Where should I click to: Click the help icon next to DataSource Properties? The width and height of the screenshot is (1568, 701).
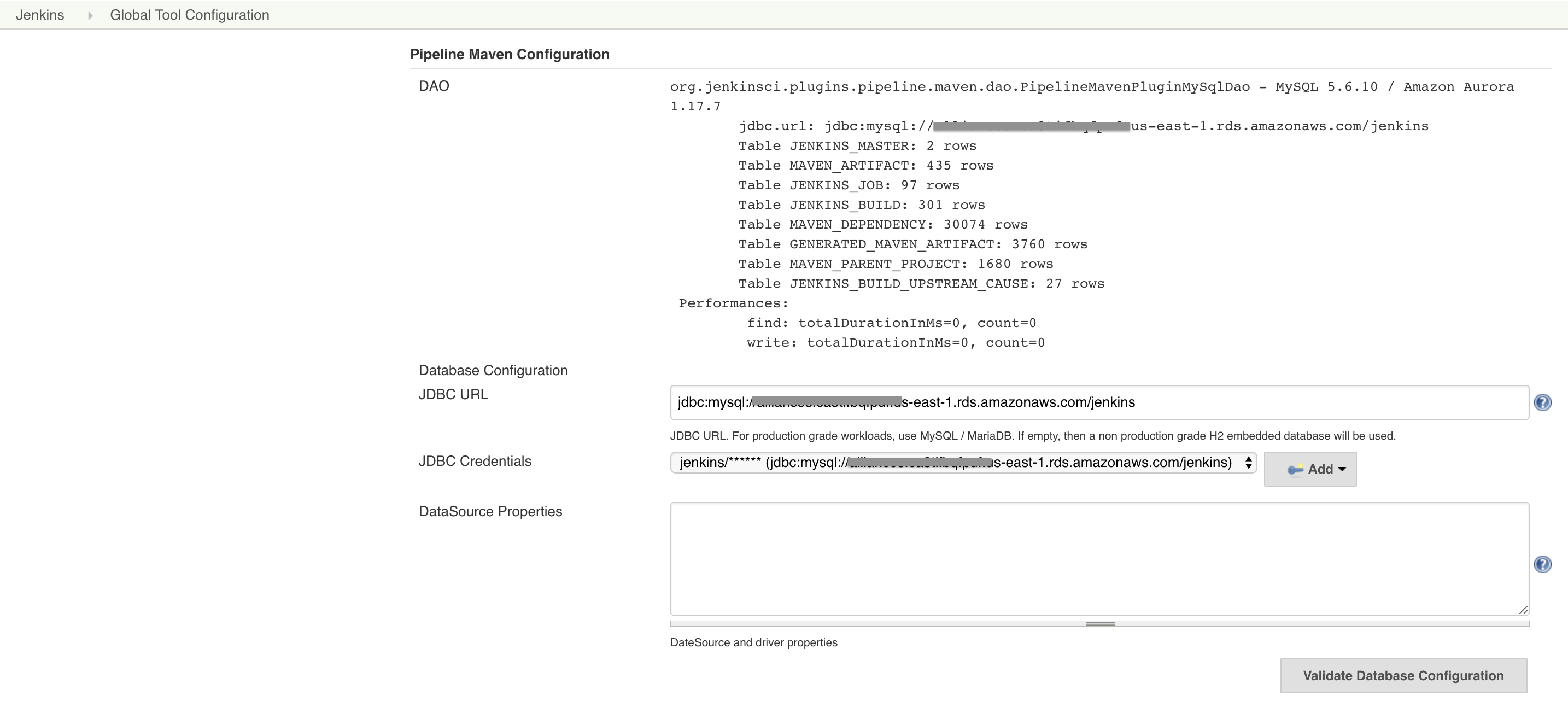[x=1543, y=564]
